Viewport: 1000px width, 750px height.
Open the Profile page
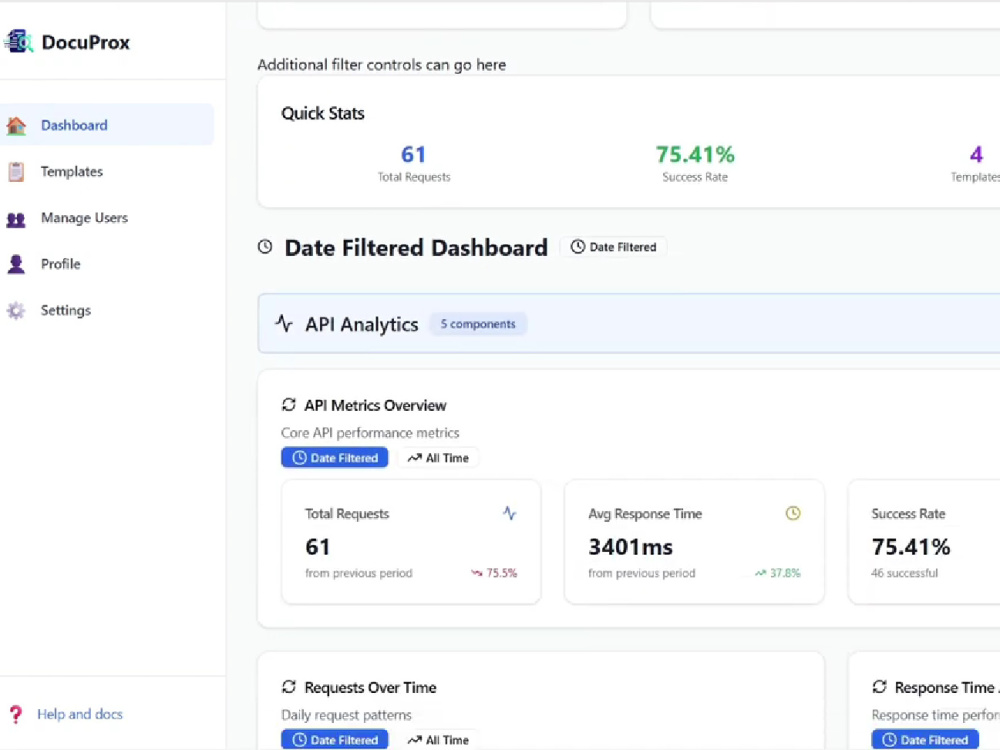pyautogui.click(x=107, y=264)
